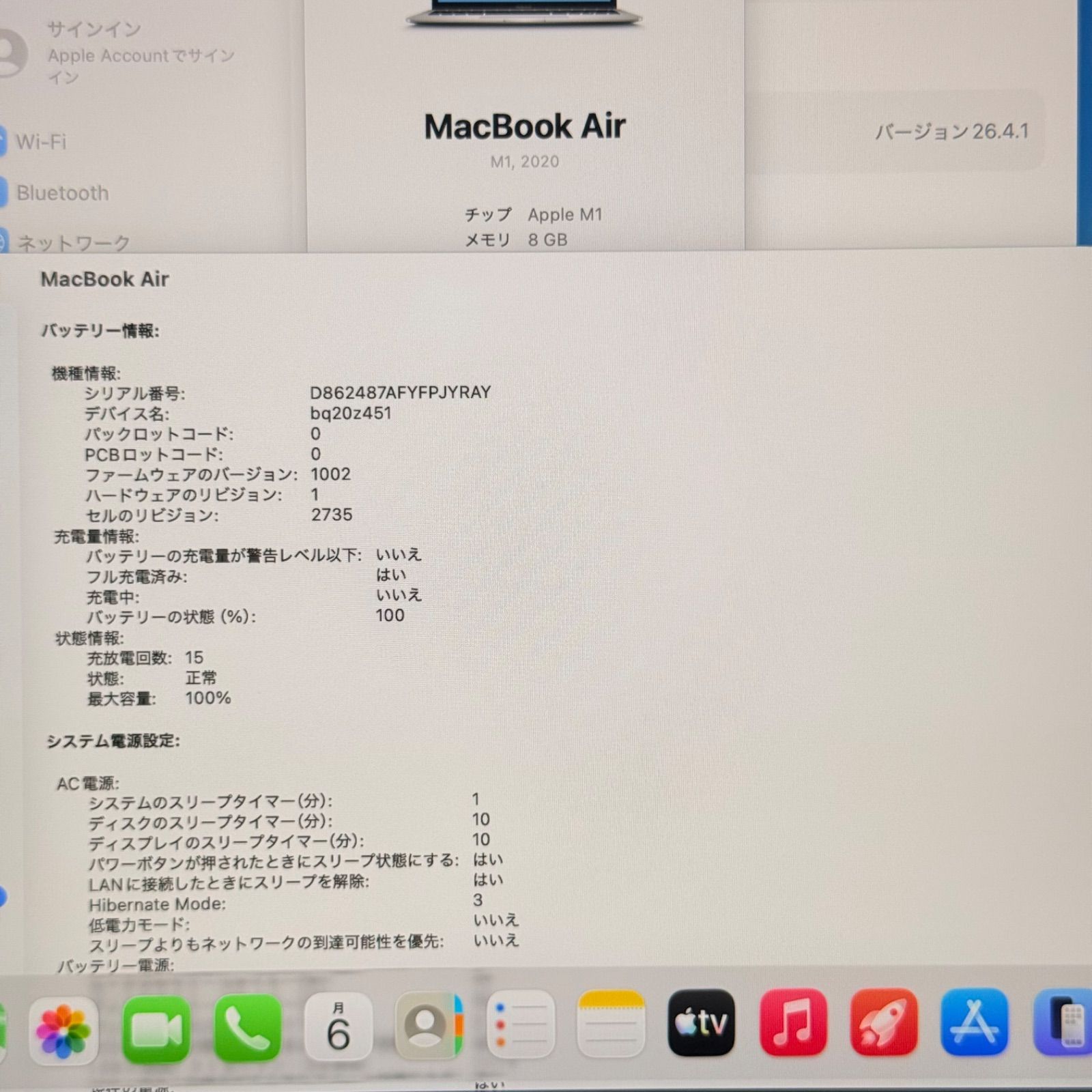Click the 低電力モード label
Viewport: 1092px width, 1092px height.
tap(139, 925)
